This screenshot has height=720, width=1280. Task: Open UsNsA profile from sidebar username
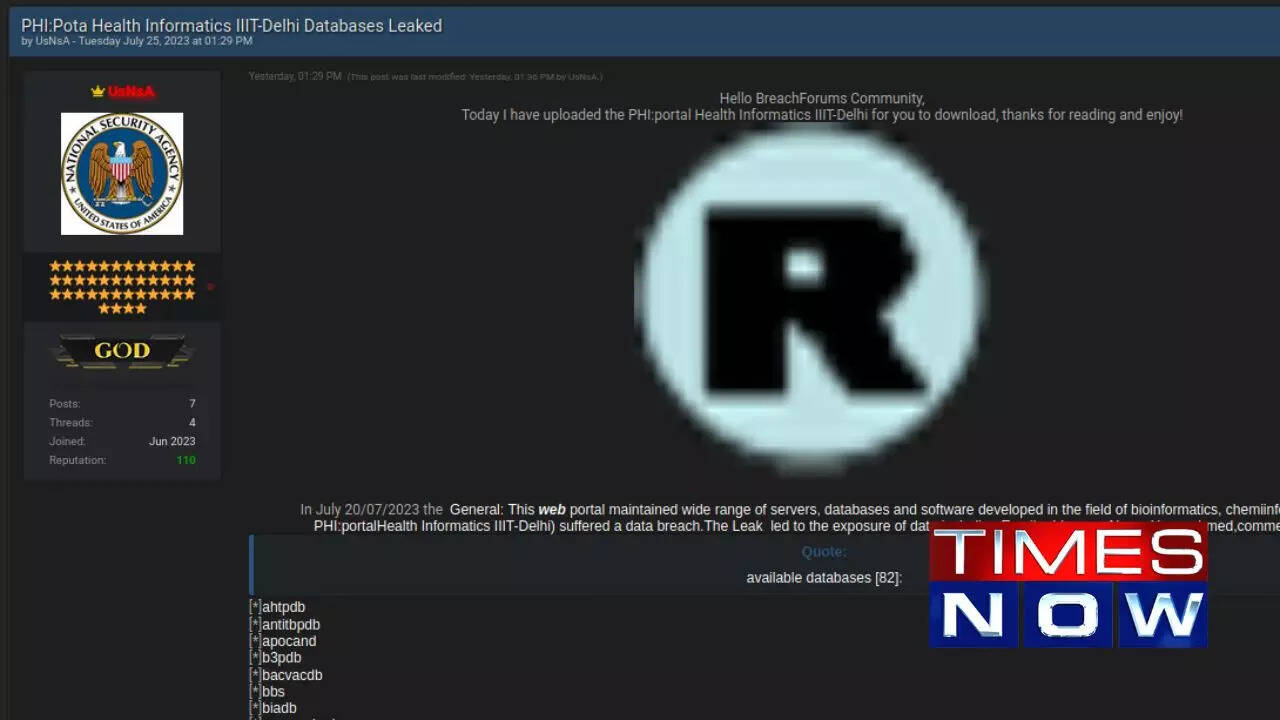131,91
